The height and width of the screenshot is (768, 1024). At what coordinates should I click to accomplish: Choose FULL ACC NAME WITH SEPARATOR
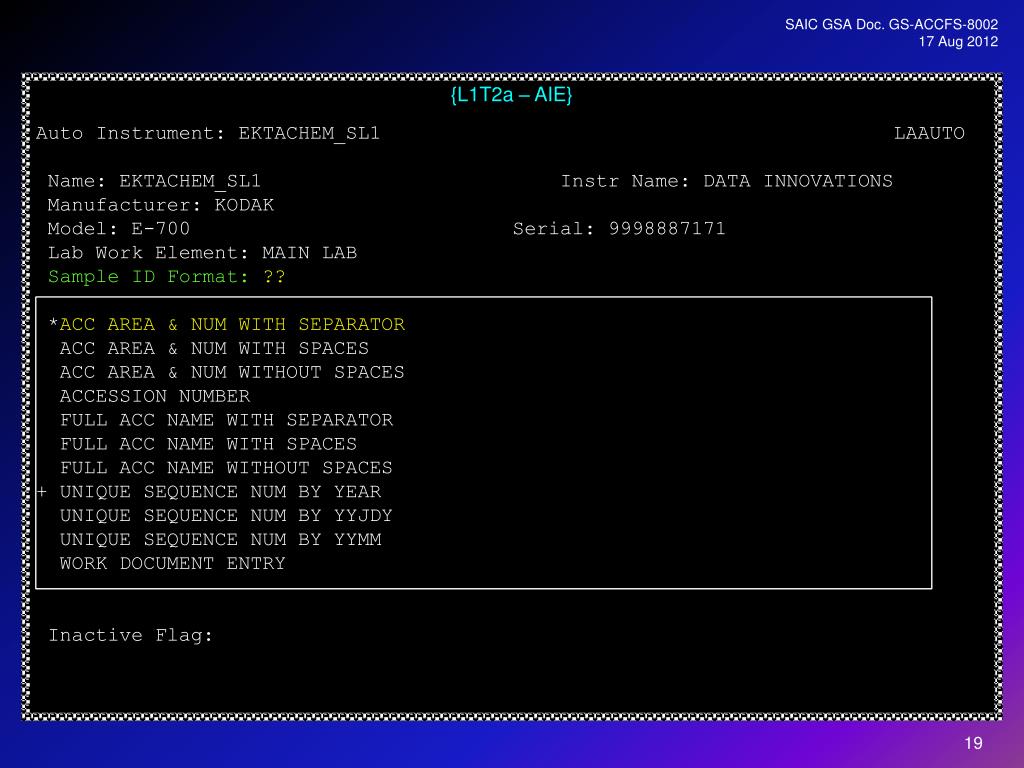point(226,420)
